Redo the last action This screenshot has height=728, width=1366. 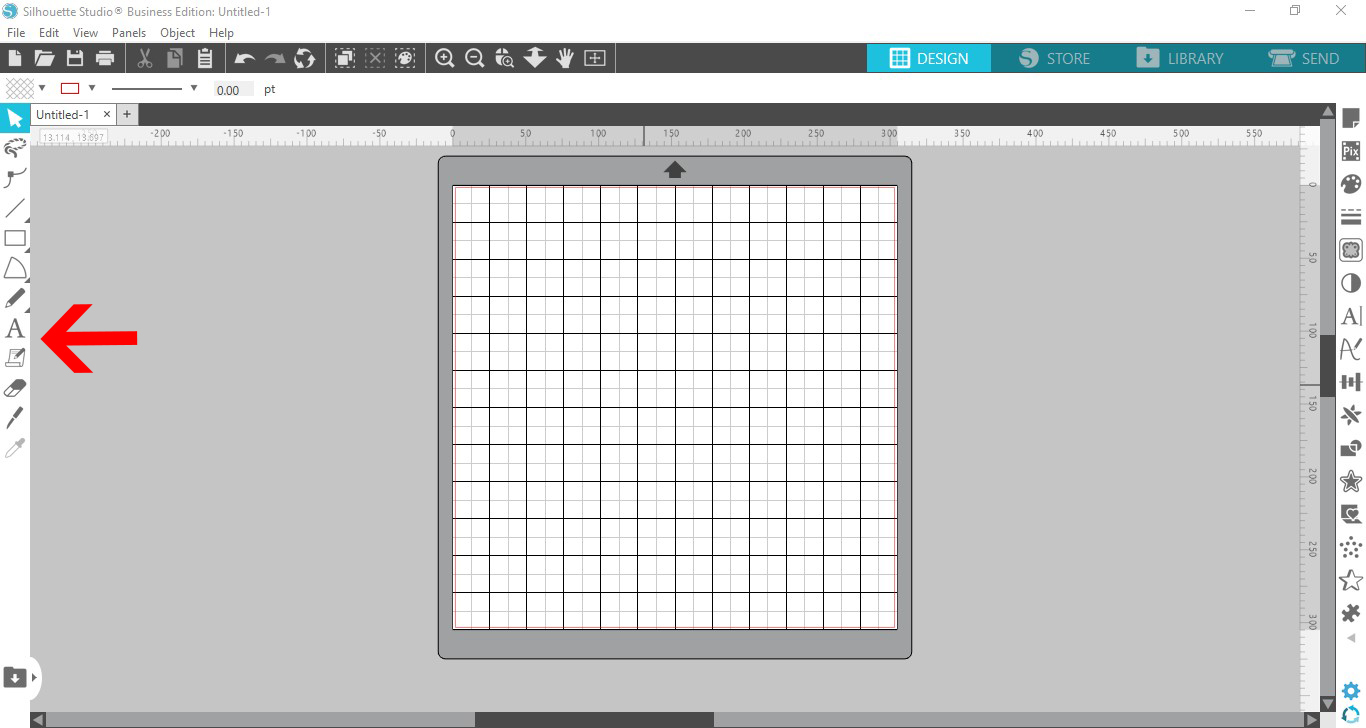click(x=275, y=59)
